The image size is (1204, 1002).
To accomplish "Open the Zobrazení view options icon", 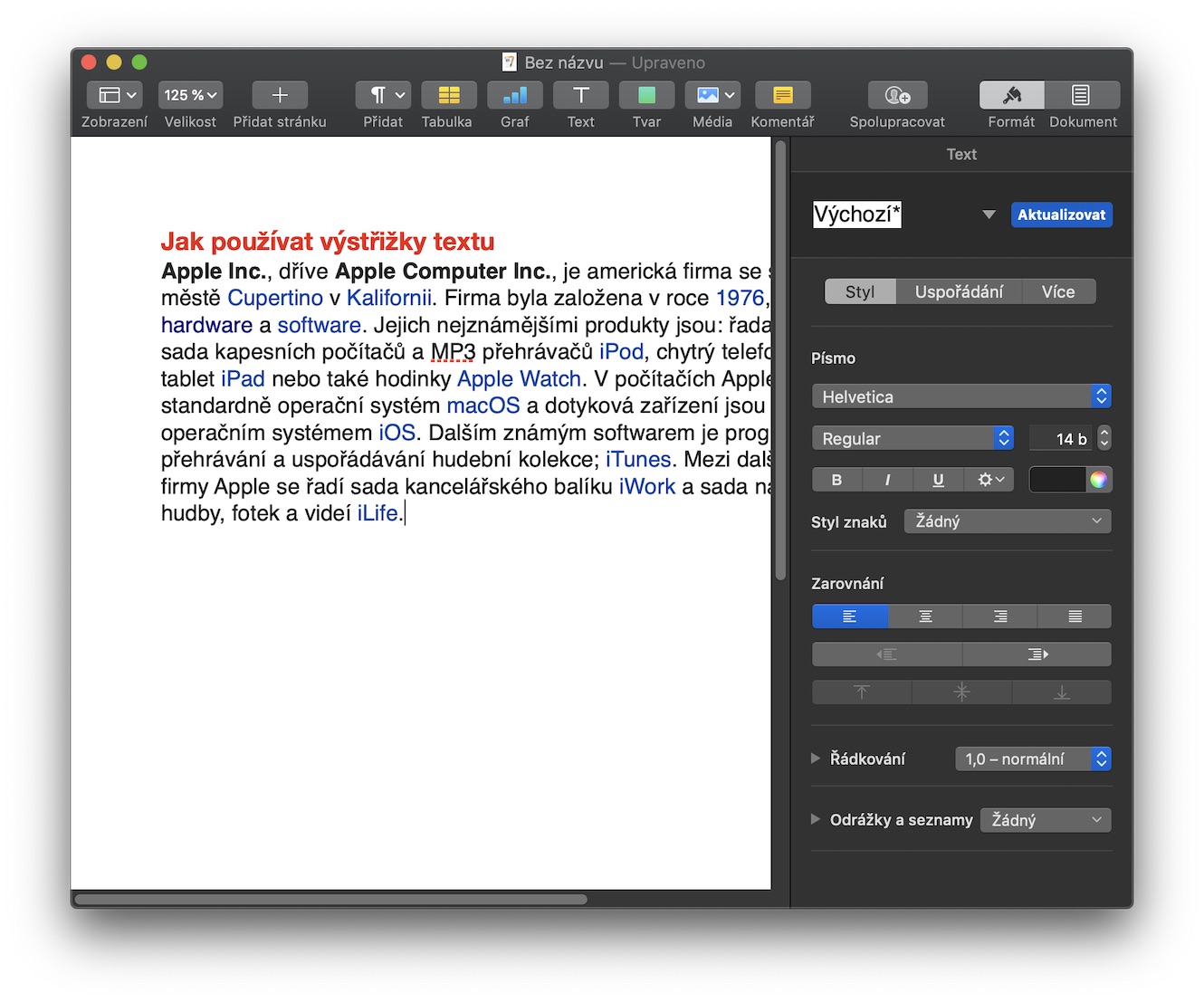I will pyautogui.click(x=114, y=95).
